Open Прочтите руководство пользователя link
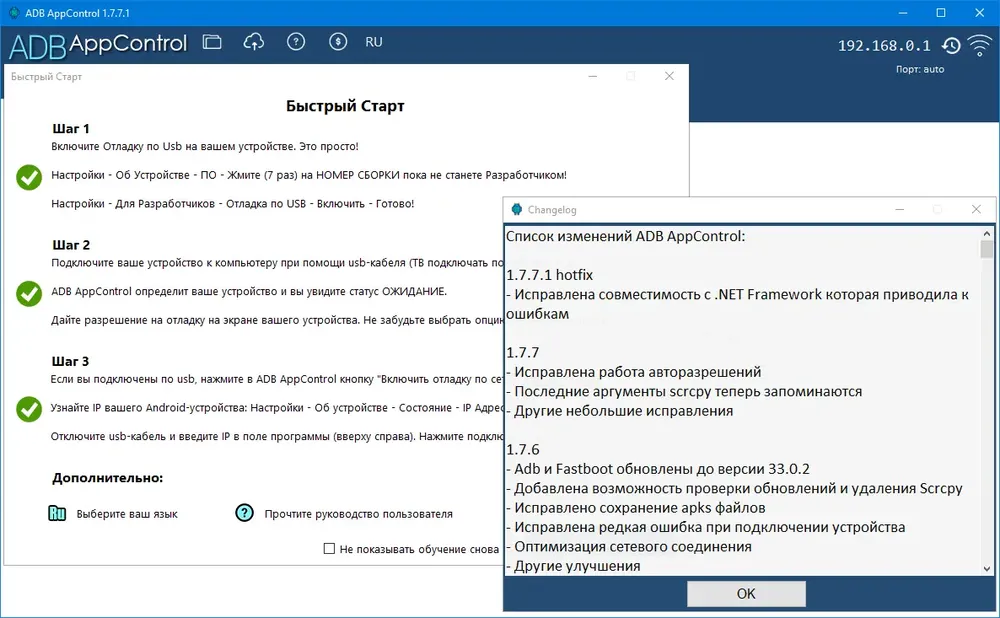 (x=358, y=514)
